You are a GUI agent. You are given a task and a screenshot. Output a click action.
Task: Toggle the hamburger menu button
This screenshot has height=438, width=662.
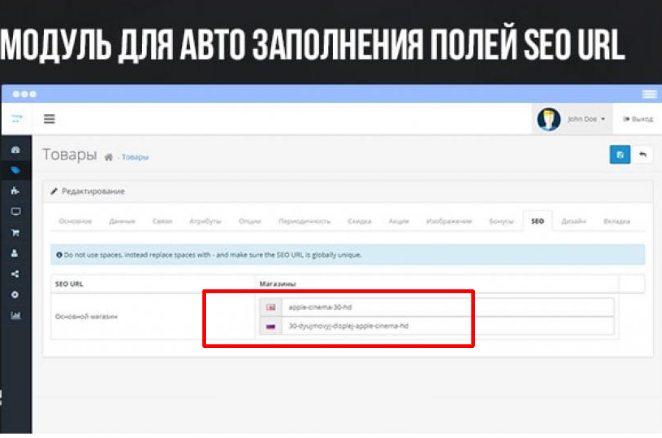[49, 119]
